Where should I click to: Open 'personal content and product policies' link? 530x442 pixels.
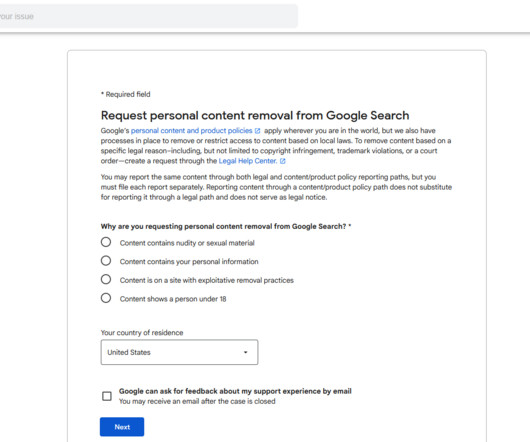point(192,131)
